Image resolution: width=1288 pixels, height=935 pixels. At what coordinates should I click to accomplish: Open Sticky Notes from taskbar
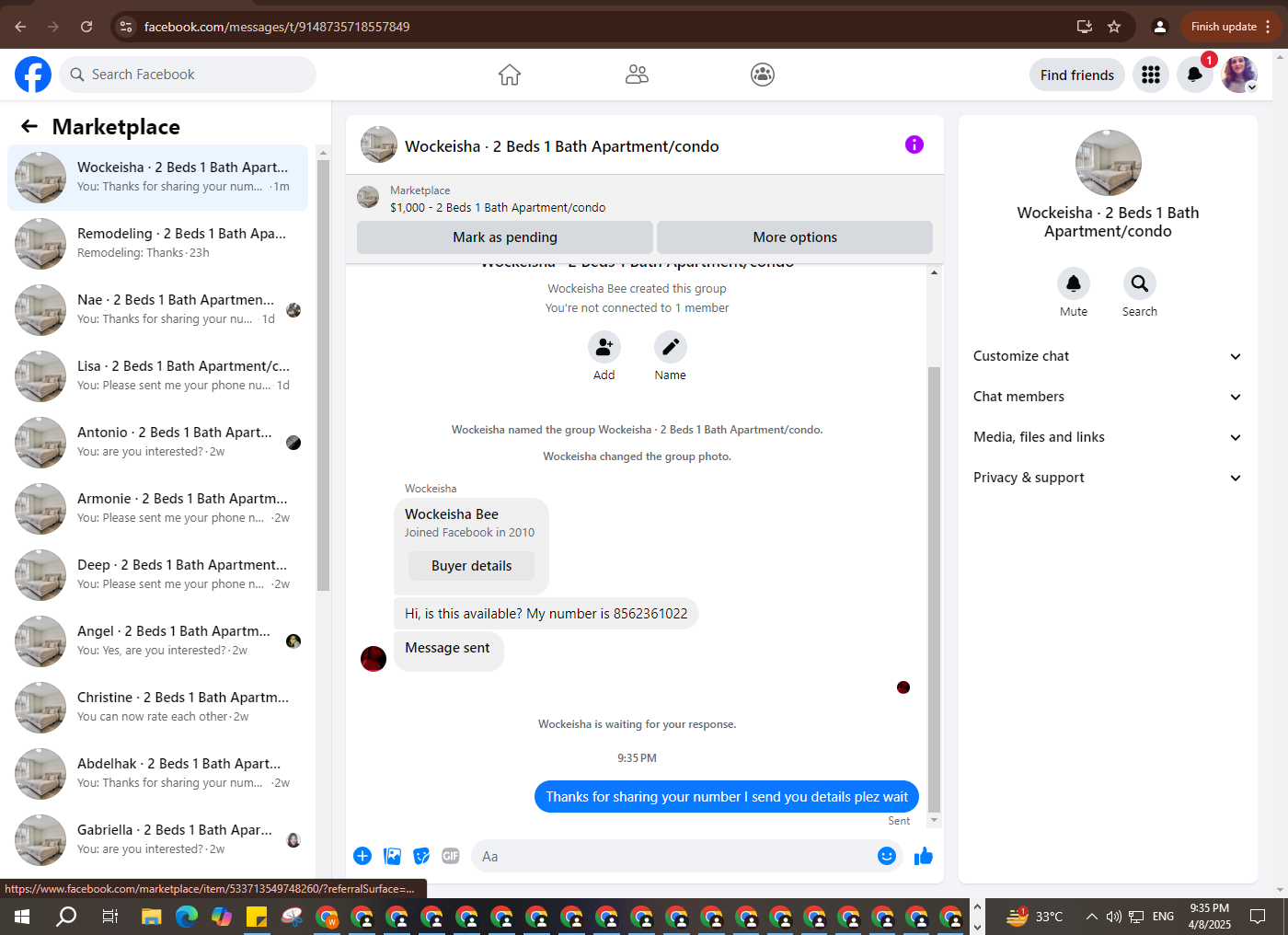tap(257, 917)
